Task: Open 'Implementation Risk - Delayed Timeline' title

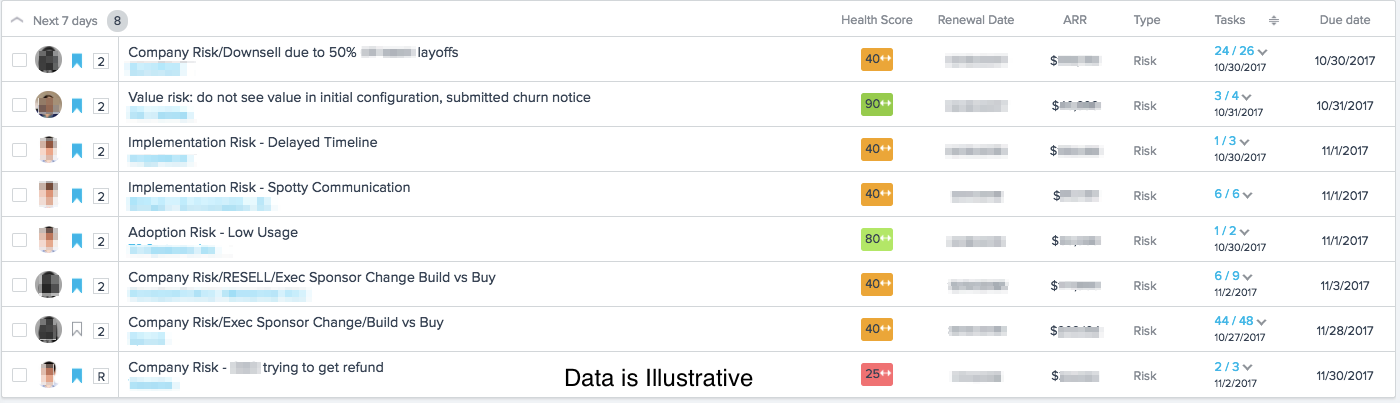Action: click(x=253, y=142)
